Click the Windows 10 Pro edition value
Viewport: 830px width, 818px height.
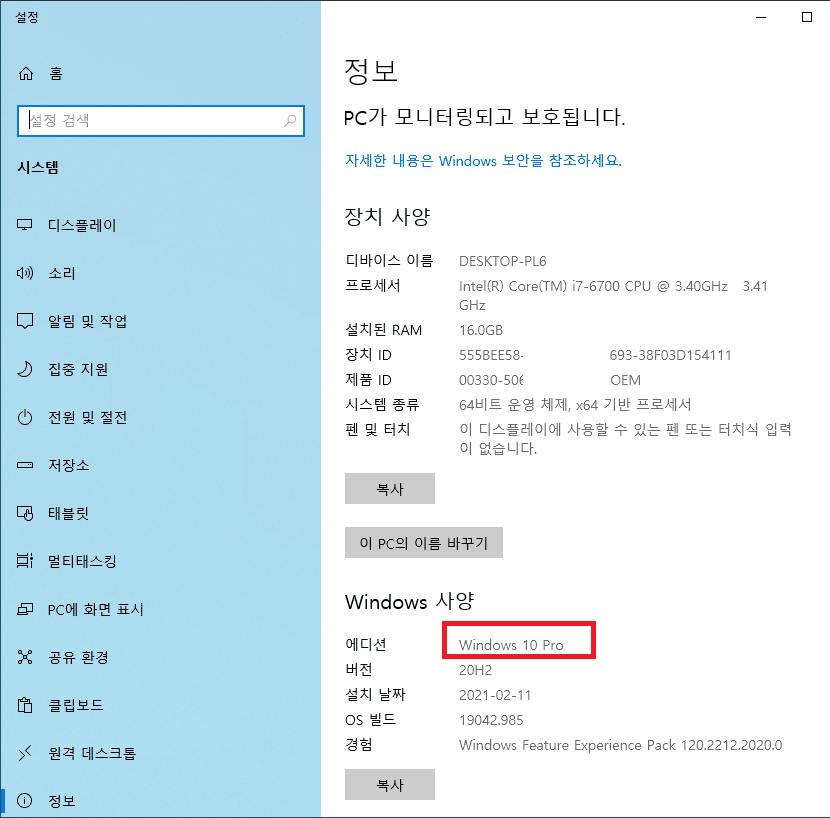511,645
